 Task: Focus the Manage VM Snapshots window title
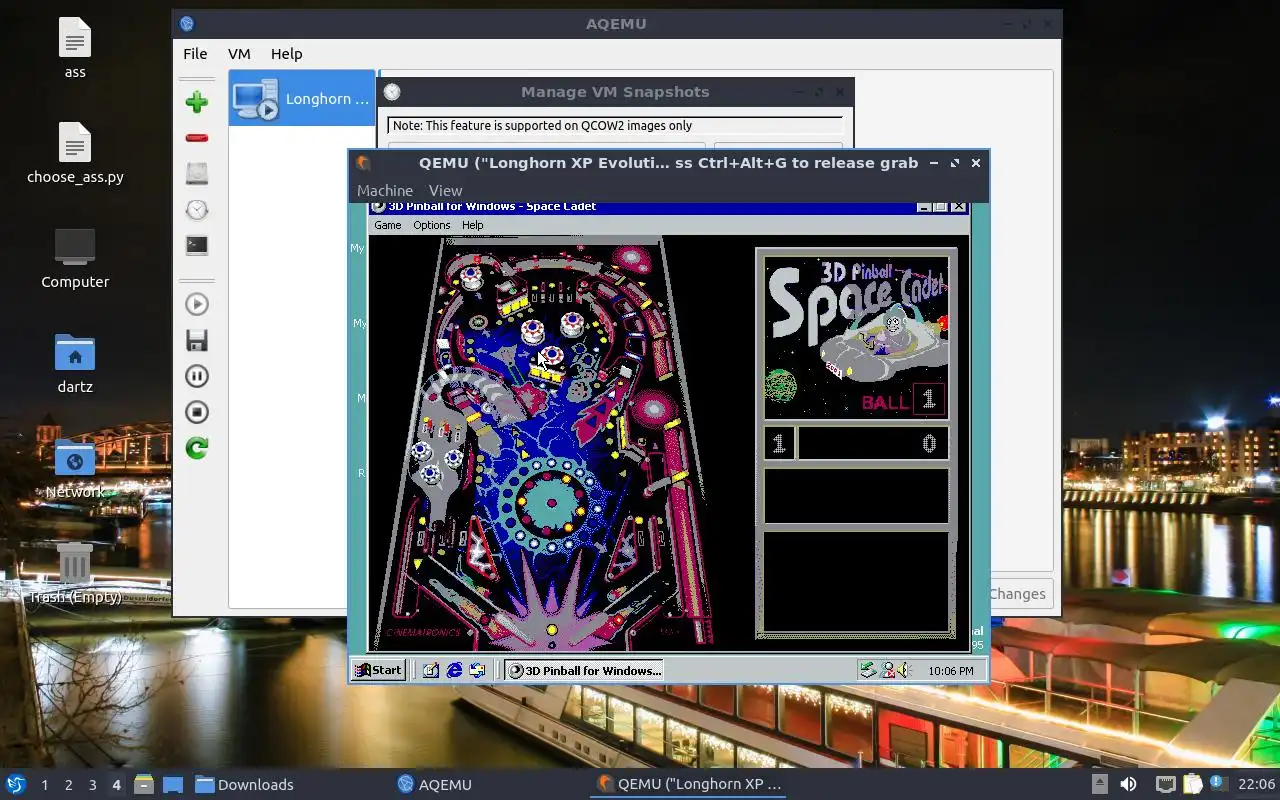tap(615, 92)
